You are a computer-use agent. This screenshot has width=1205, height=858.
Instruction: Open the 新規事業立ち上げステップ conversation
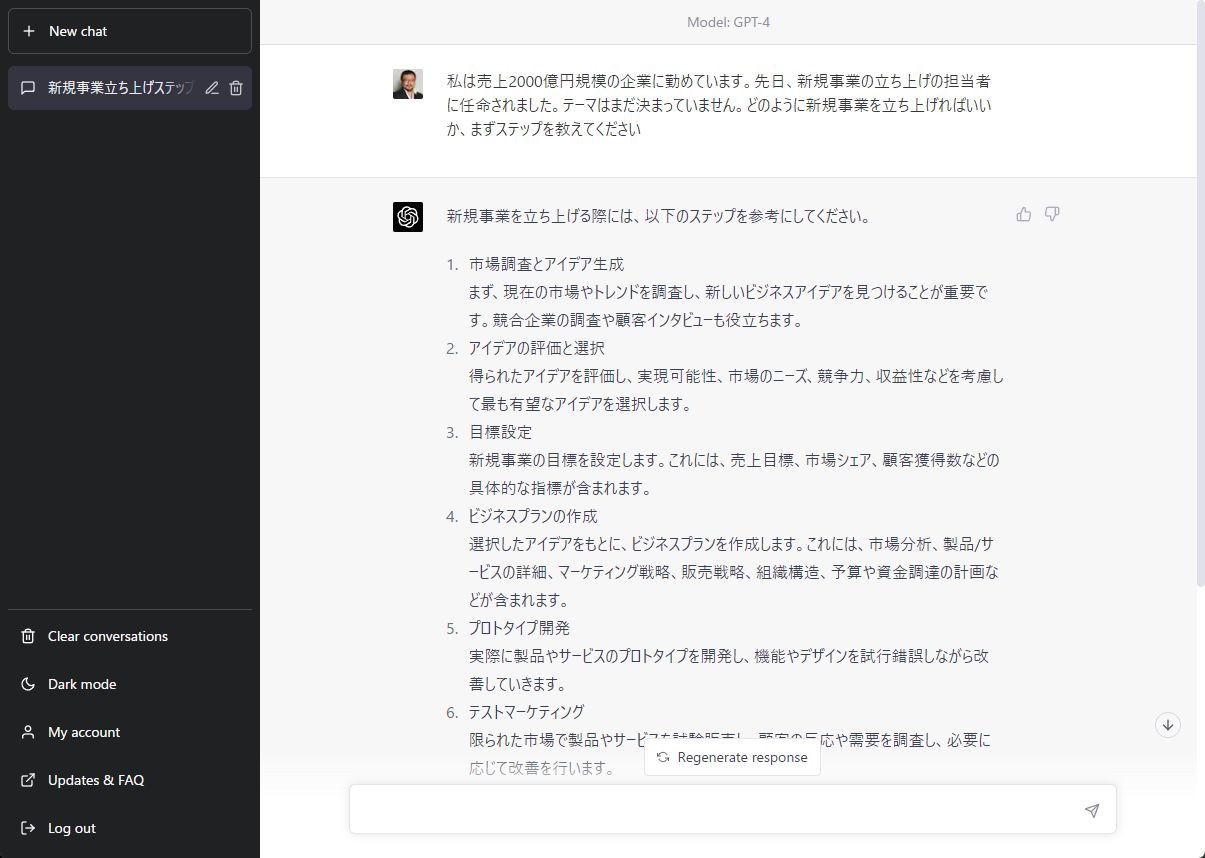tap(118, 88)
